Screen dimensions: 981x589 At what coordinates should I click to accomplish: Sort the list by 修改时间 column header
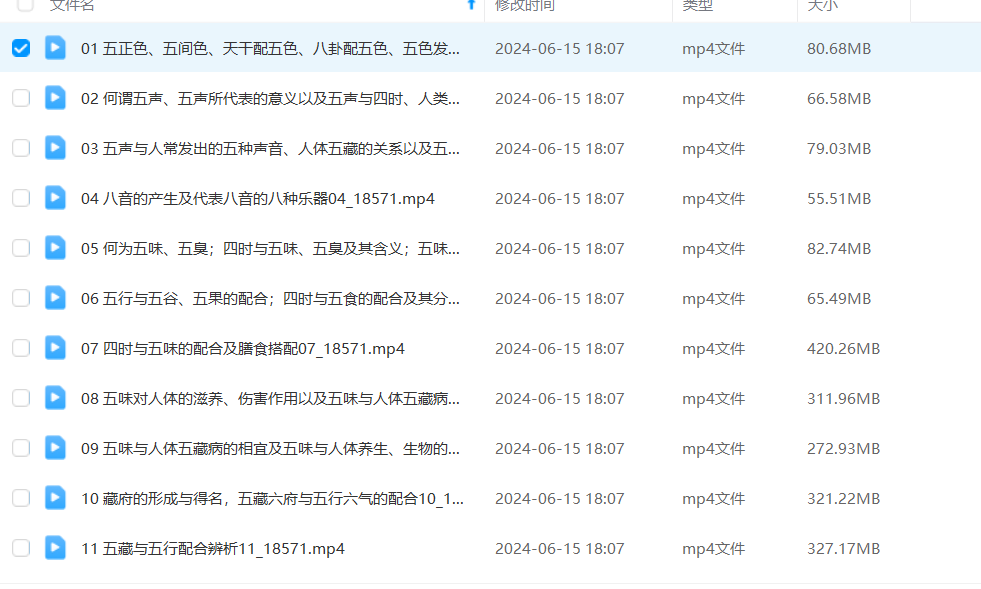pos(525,6)
